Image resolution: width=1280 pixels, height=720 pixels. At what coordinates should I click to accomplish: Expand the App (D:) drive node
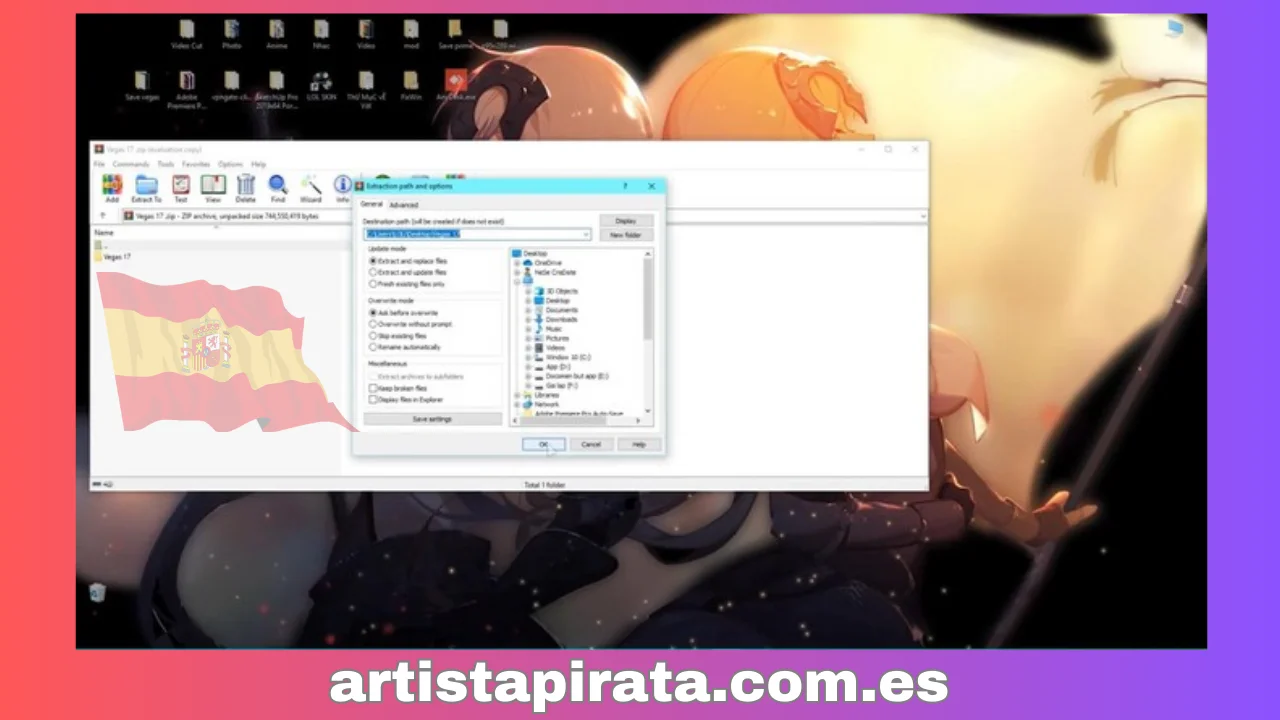[x=528, y=367]
